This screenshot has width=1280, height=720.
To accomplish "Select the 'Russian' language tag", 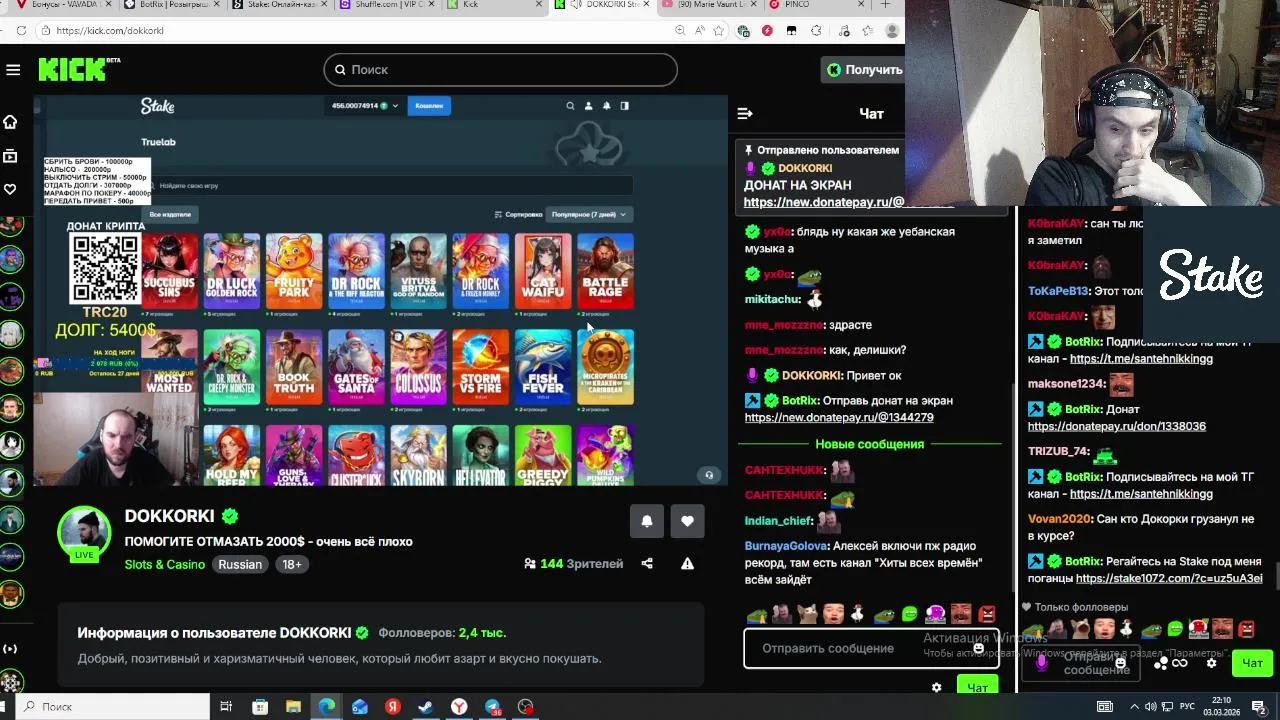I will [x=240, y=565].
